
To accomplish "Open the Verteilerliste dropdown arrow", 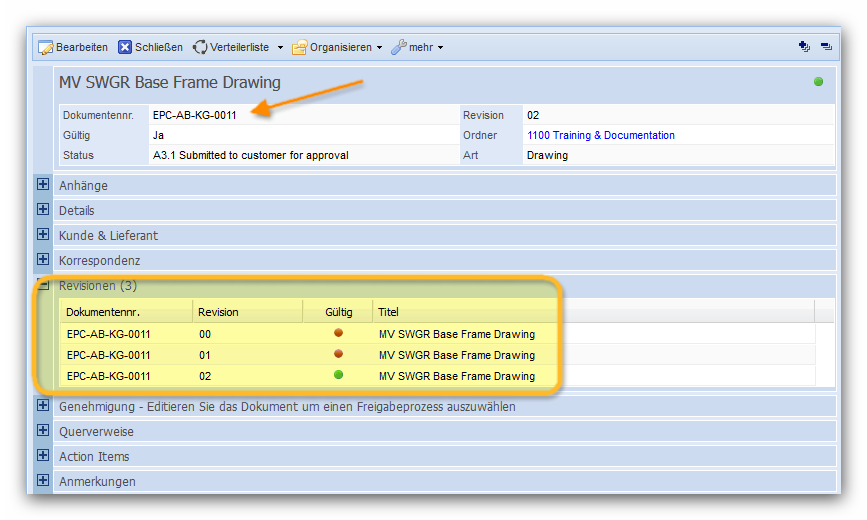I will tap(280, 48).
